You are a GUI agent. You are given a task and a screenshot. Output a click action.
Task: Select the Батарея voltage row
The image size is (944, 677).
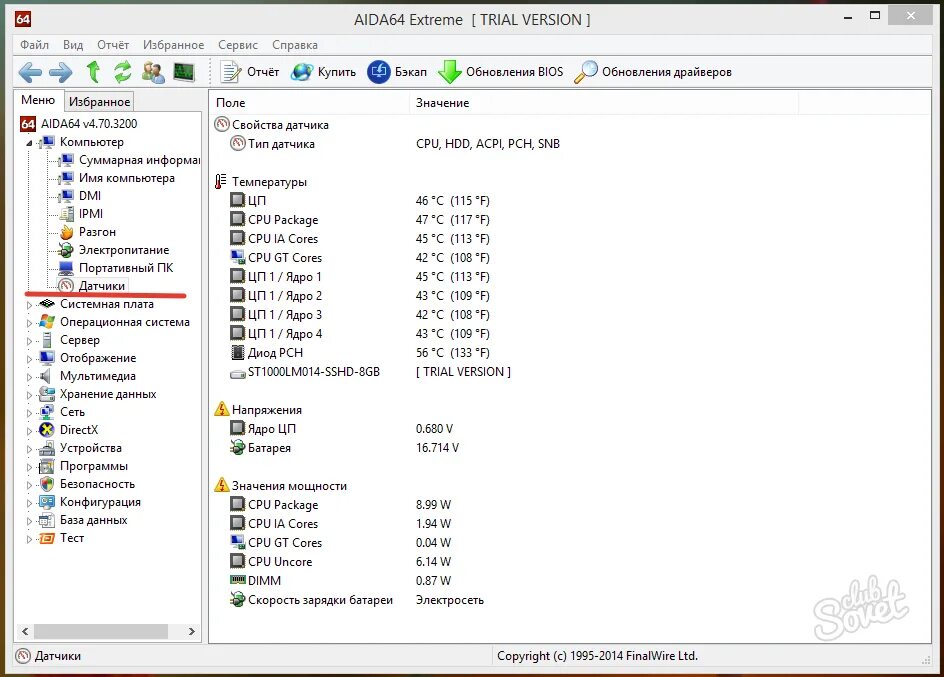(344, 448)
